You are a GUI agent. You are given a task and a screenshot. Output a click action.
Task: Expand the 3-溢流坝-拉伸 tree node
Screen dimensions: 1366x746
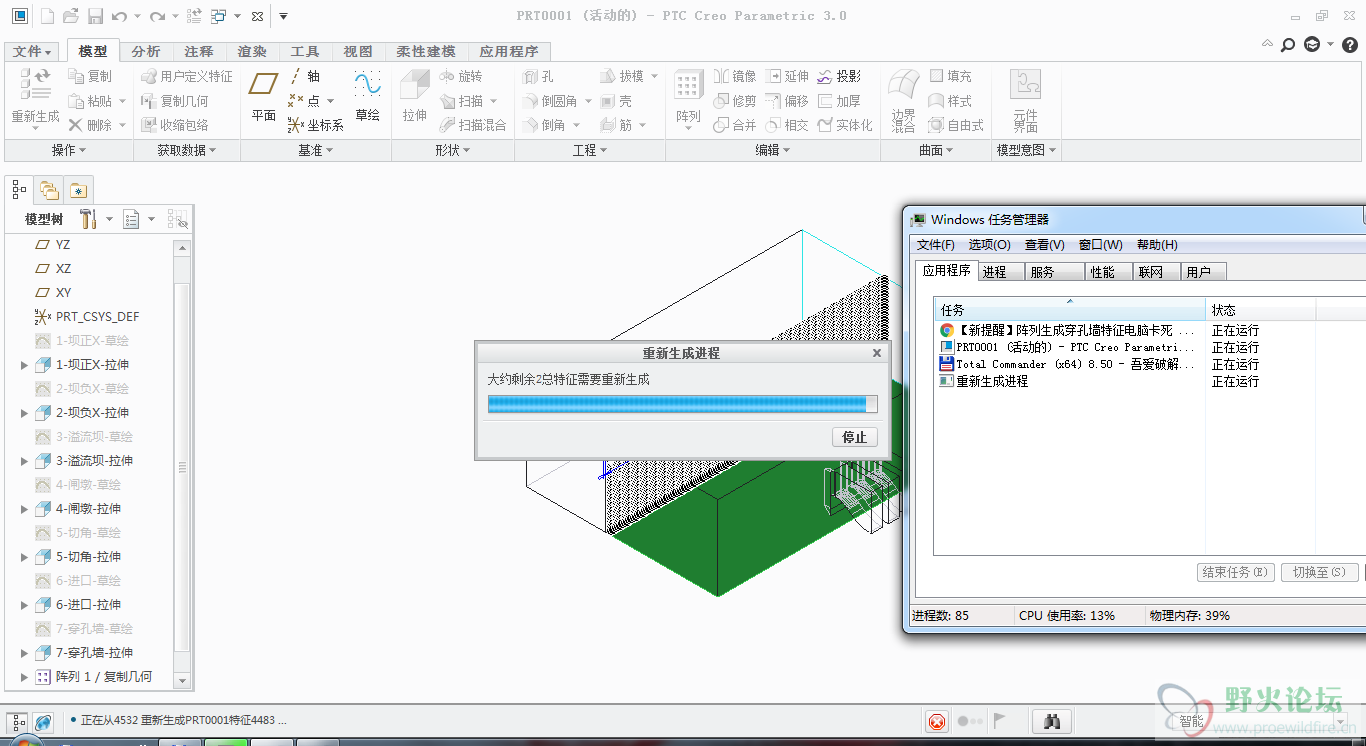24,461
